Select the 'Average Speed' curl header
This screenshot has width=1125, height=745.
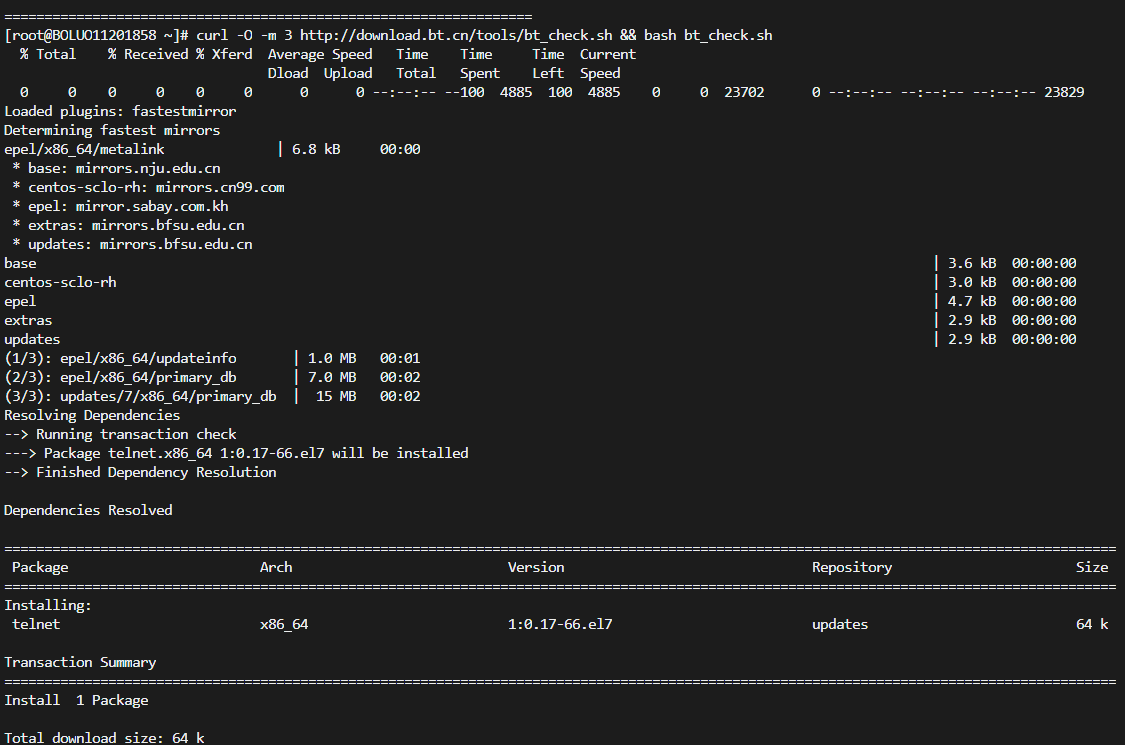[320, 55]
